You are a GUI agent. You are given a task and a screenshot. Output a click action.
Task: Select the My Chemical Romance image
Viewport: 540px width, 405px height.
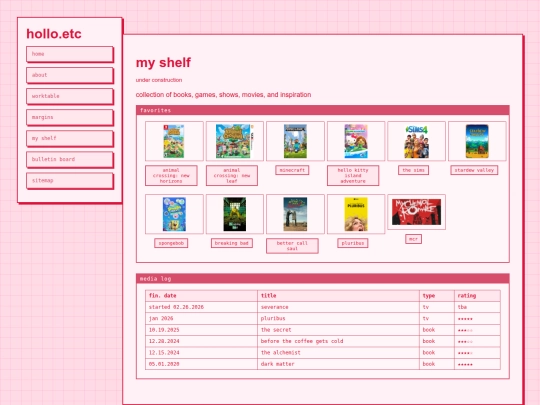click(416, 212)
